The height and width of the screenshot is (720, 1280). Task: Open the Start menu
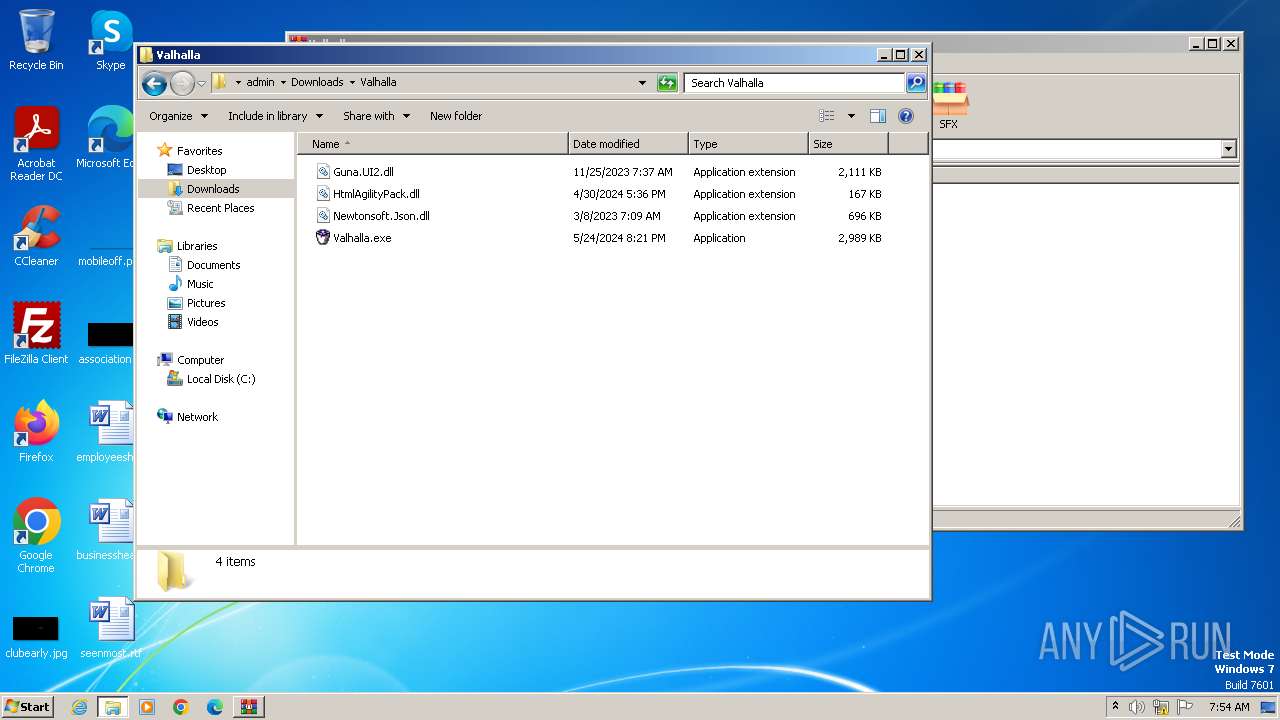(x=27, y=707)
